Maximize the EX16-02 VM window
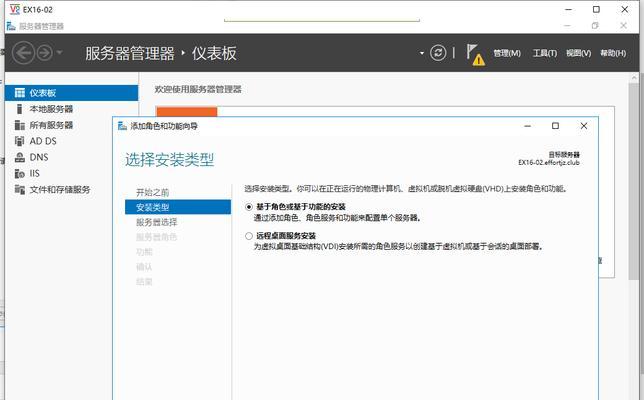Viewport: 644px width, 400px height. click(x=596, y=9)
